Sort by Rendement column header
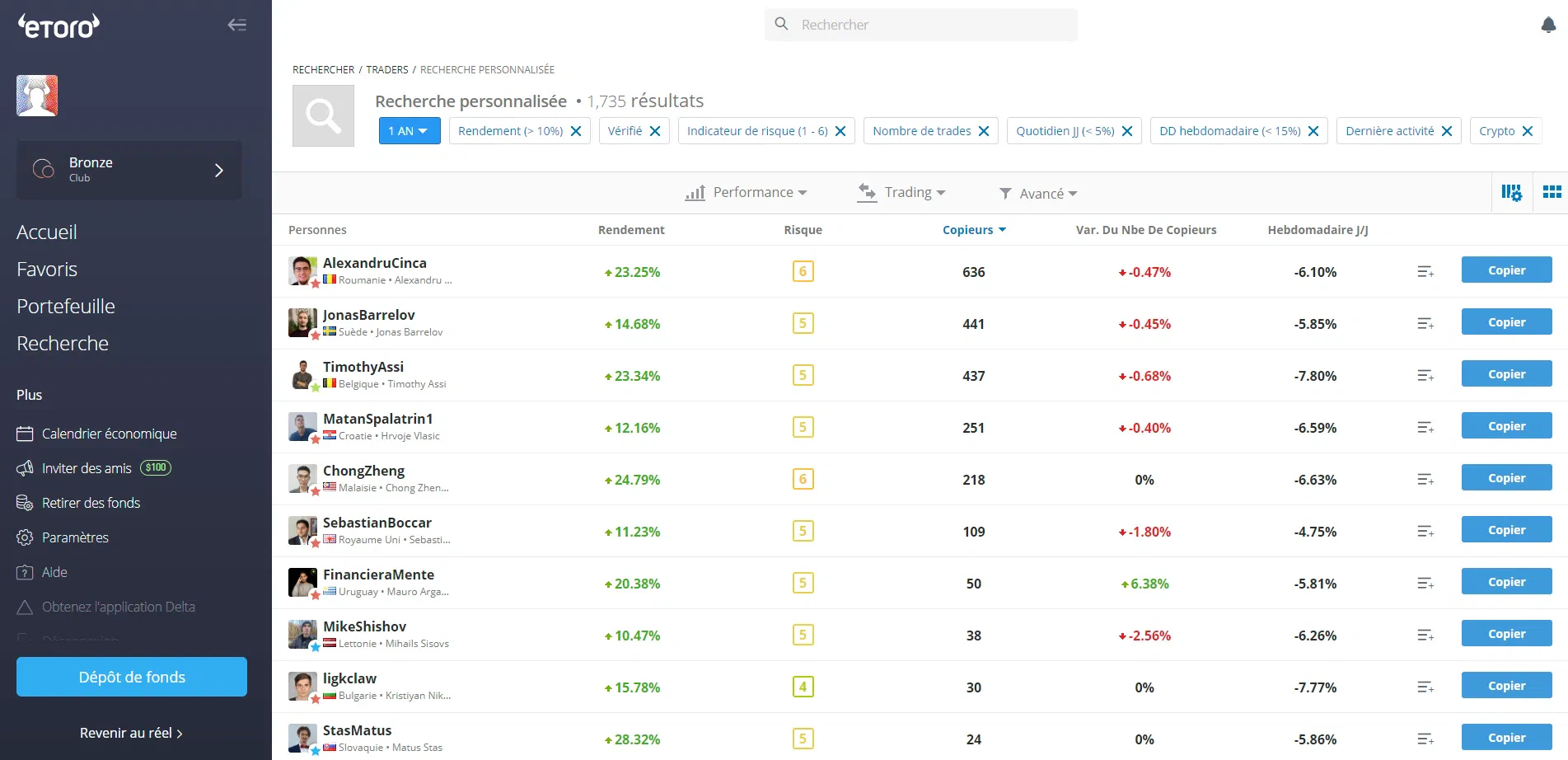The height and width of the screenshot is (760, 1568). click(631, 230)
